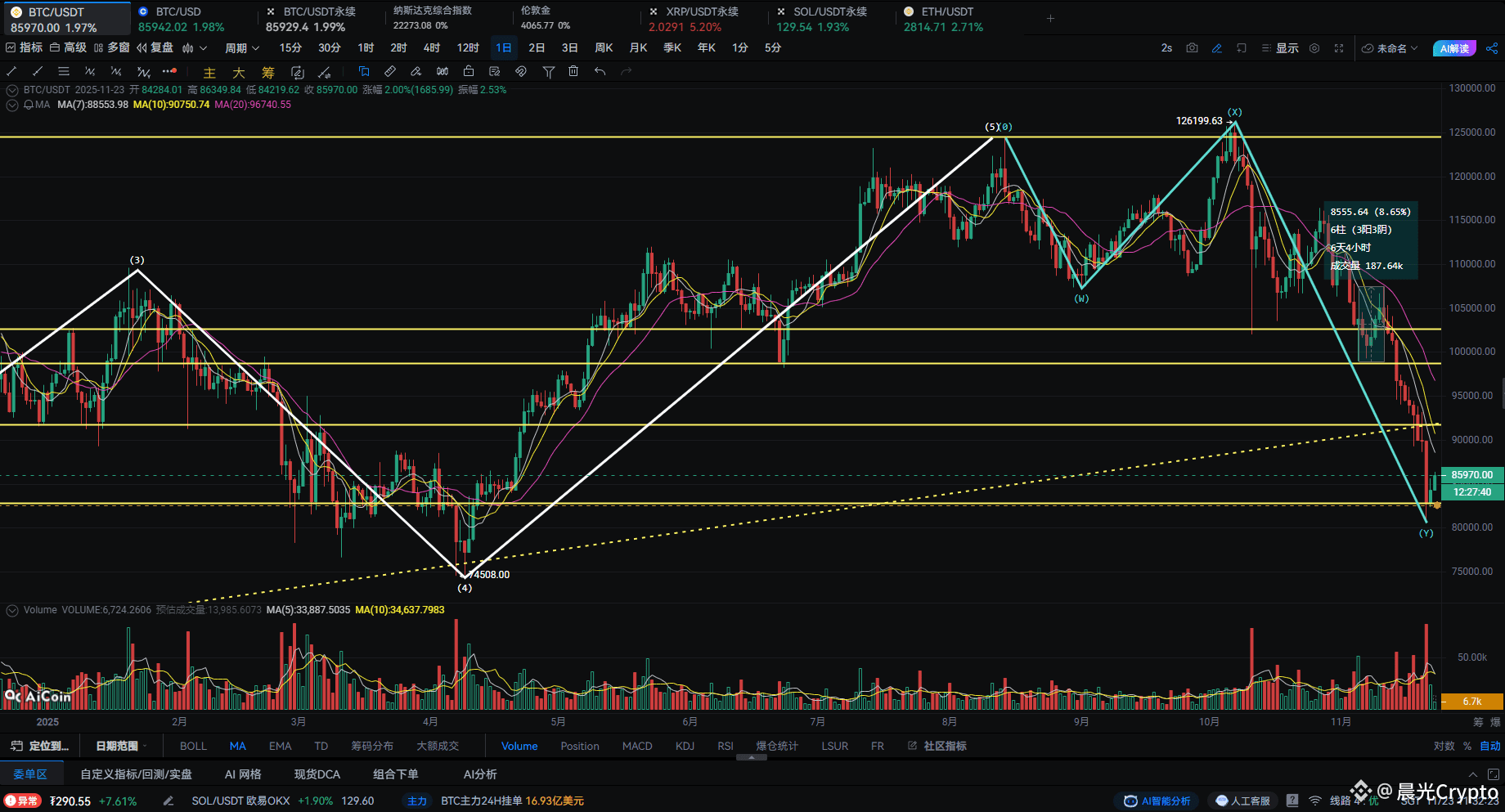This screenshot has height=812, width=1505.
Task: Open the 定位到 go-to-date tool
Action: tap(40, 746)
